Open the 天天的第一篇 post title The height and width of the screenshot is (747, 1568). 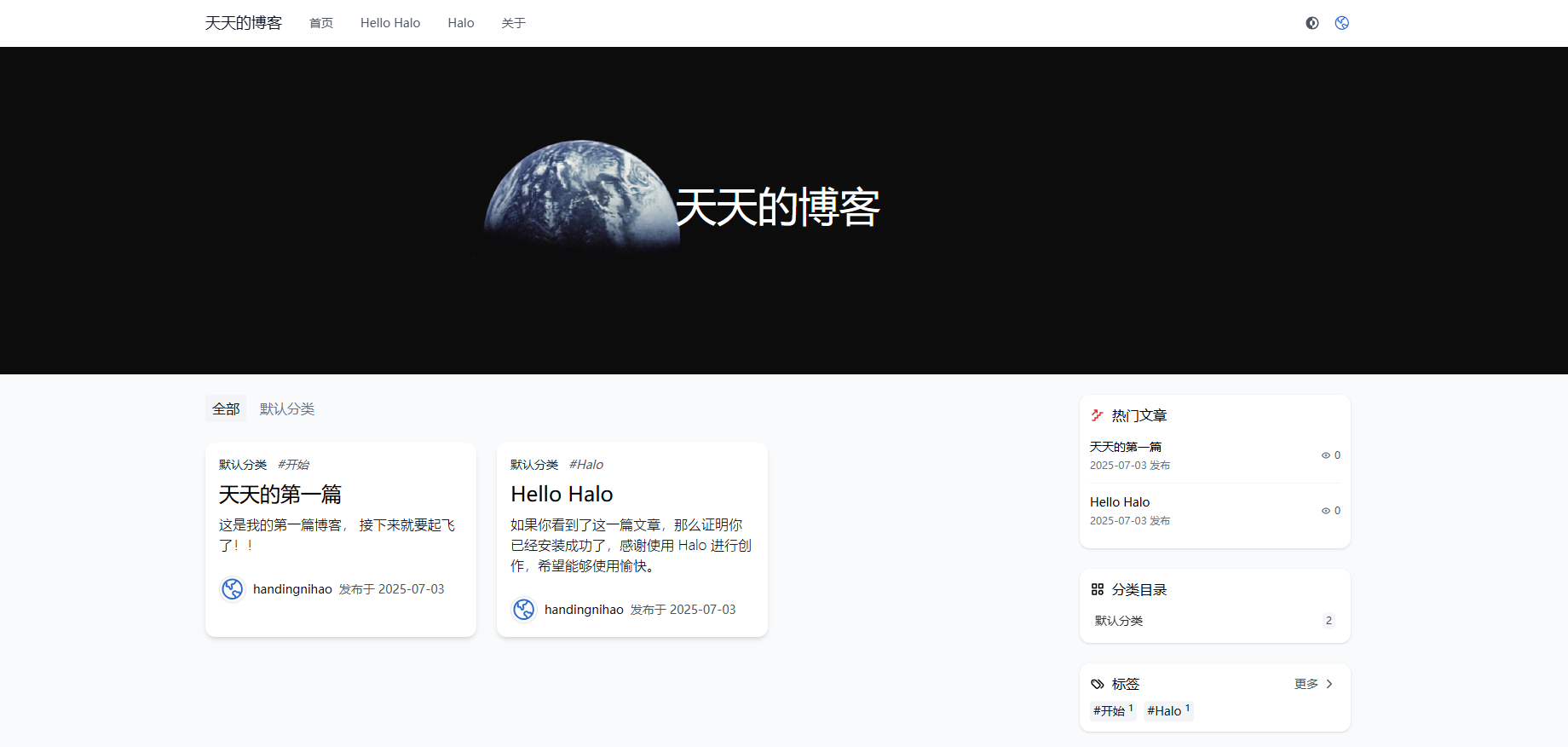click(280, 495)
